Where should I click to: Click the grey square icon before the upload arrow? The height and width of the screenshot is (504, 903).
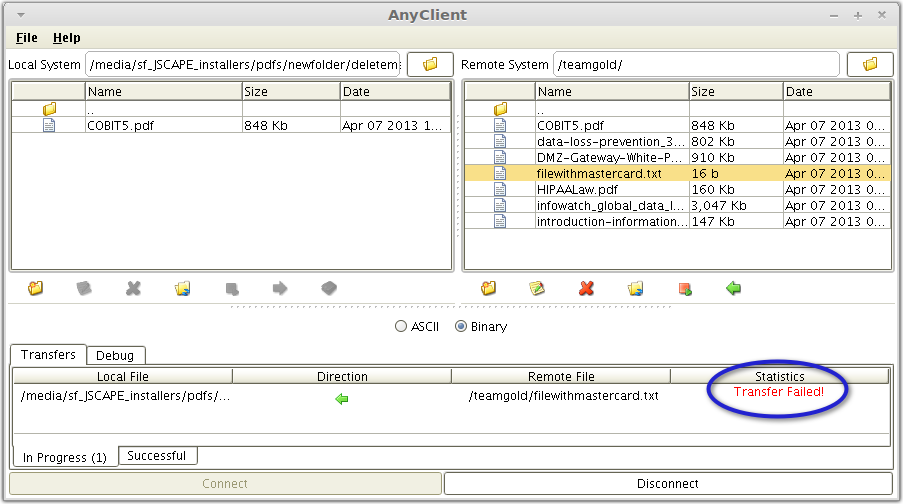tap(232, 288)
